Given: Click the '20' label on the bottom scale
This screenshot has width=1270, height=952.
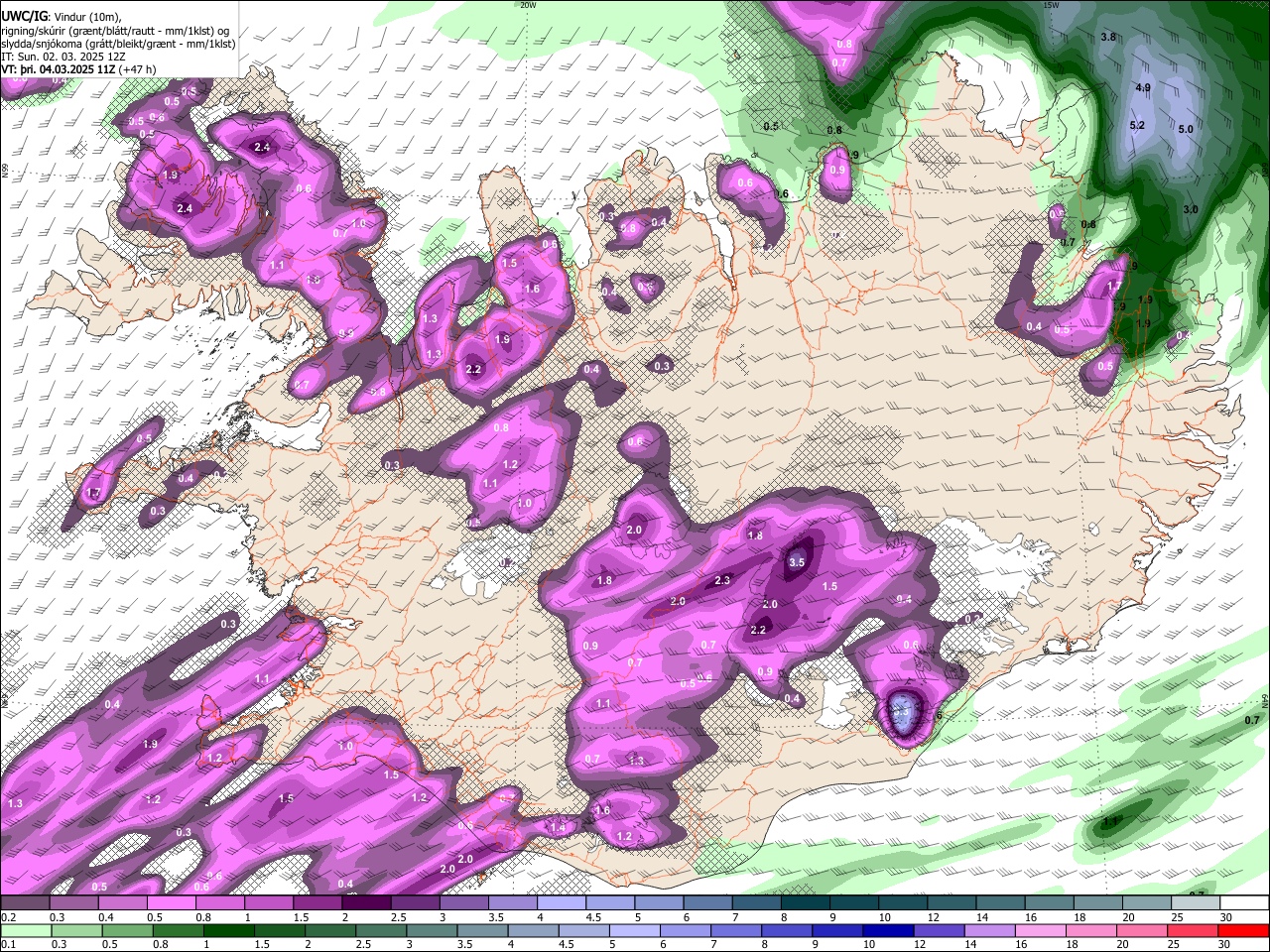Looking at the screenshot, I should click(1124, 945).
